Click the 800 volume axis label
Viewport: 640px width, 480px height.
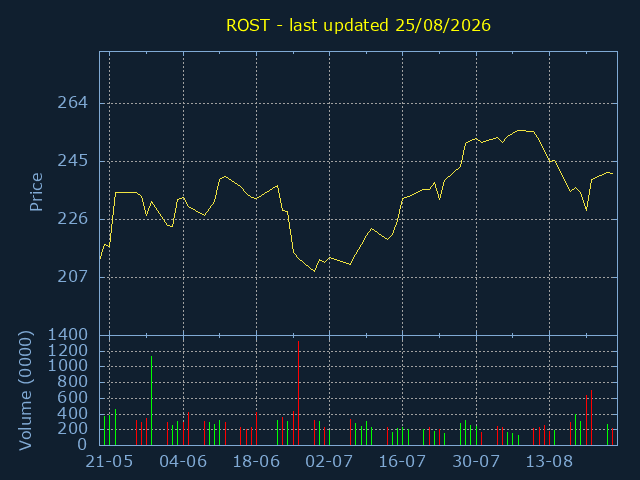pos(73,382)
